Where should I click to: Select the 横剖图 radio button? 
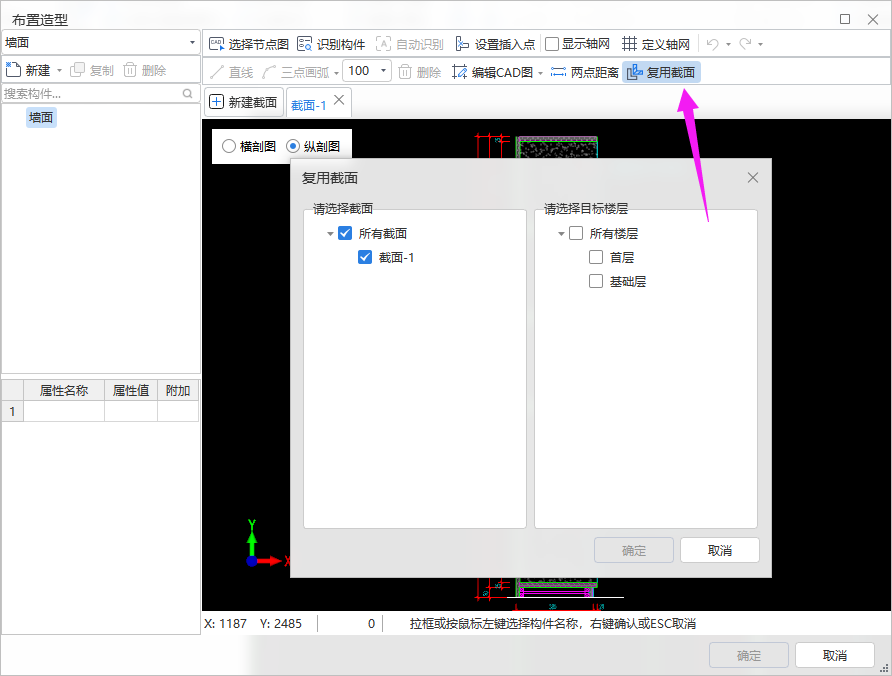(229, 146)
